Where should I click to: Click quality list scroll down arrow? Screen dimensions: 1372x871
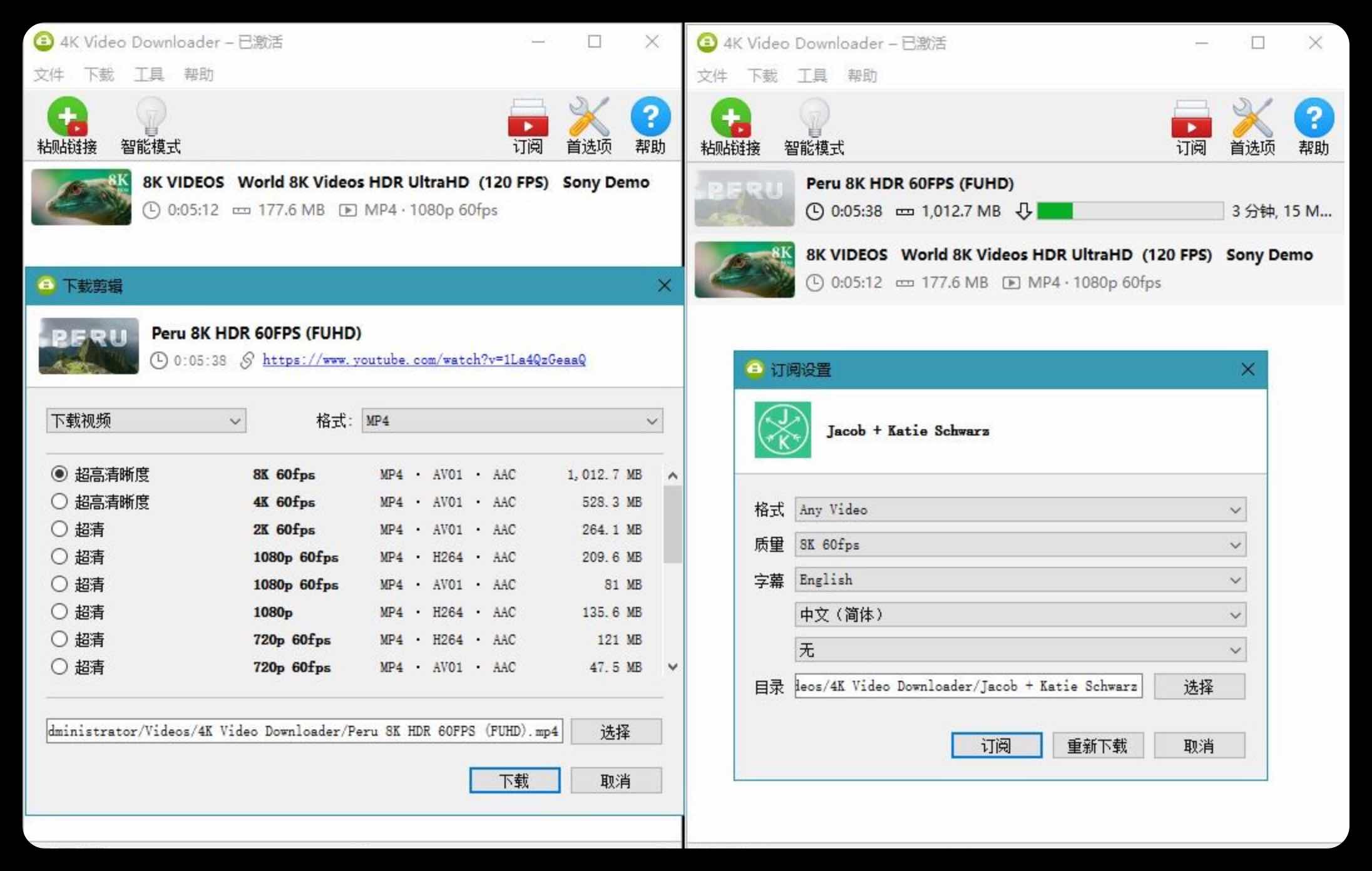pyautogui.click(x=673, y=667)
